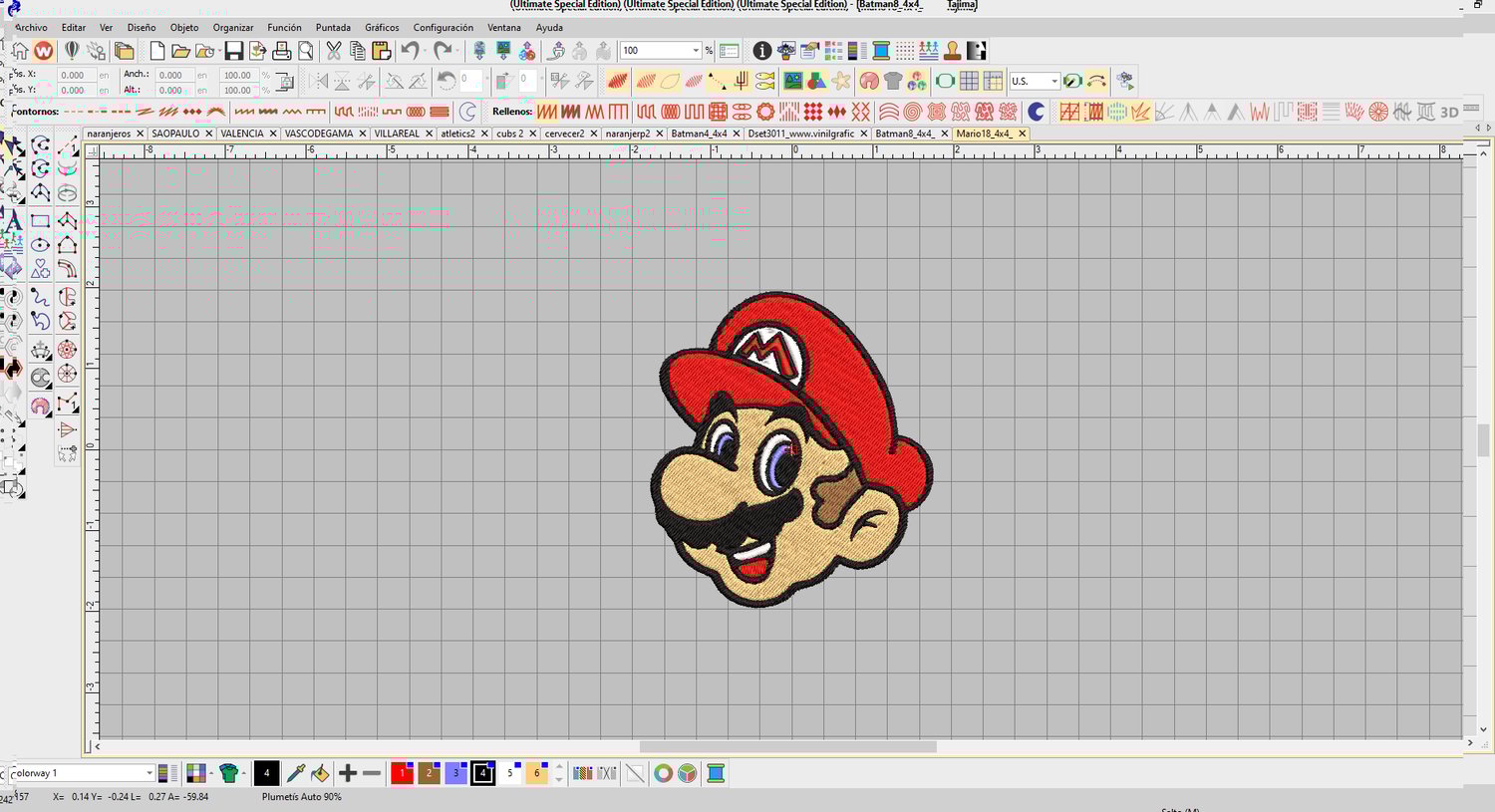Open the Puntada menu
Image resolution: width=1495 pixels, height=812 pixels.
coord(333,28)
